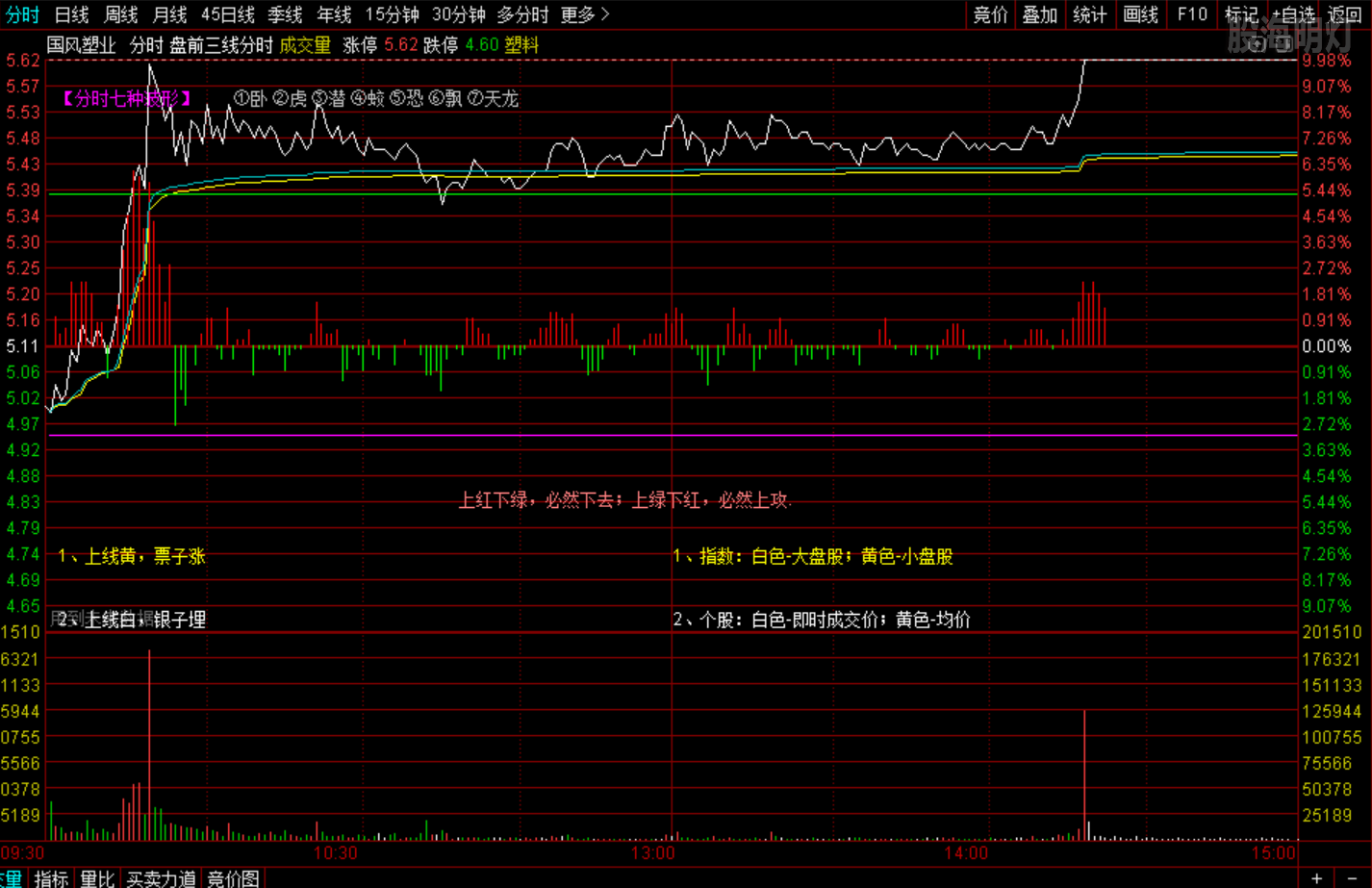Click the 09:30 time axis label
Viewport: 1372px width, 888px height.
click(22, 853)
